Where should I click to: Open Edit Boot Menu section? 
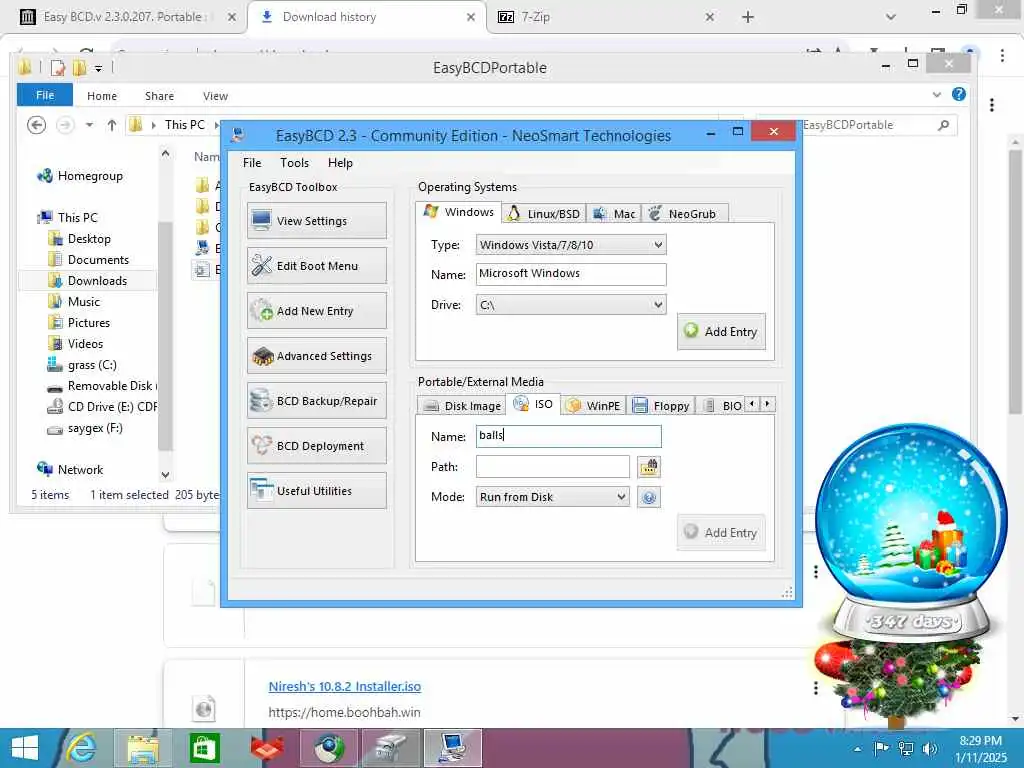tap(317, 266)
